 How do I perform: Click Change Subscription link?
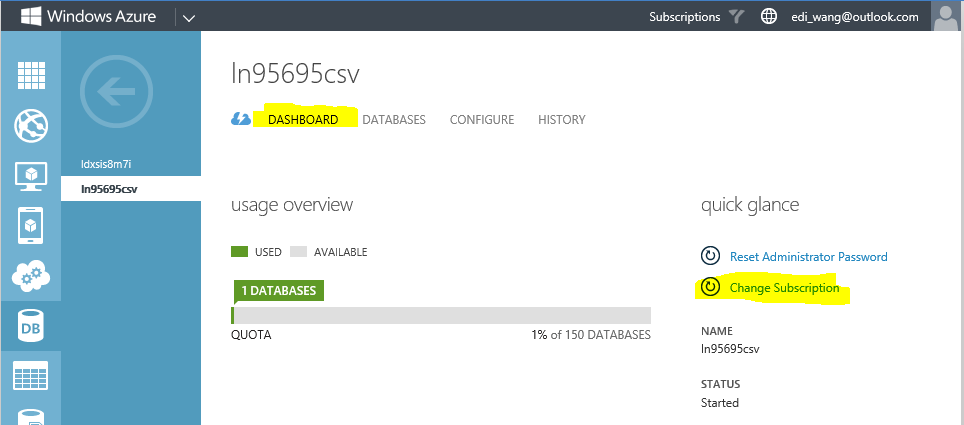(784, 288)
